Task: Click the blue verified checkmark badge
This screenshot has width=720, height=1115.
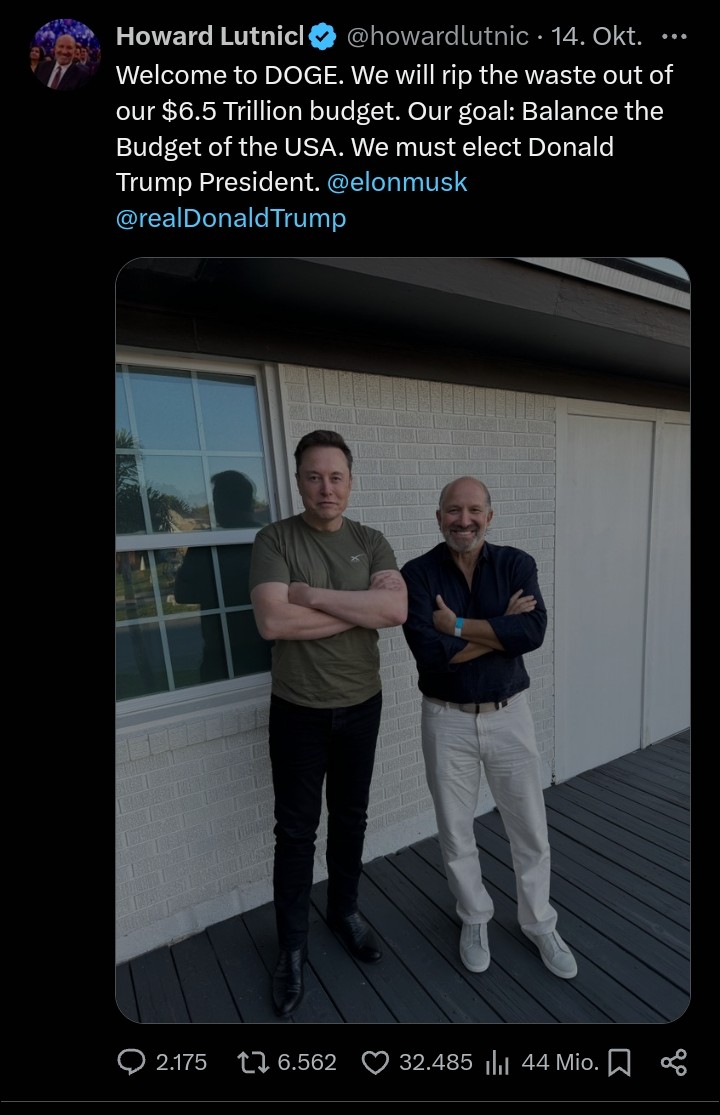Action: point(323,36)
